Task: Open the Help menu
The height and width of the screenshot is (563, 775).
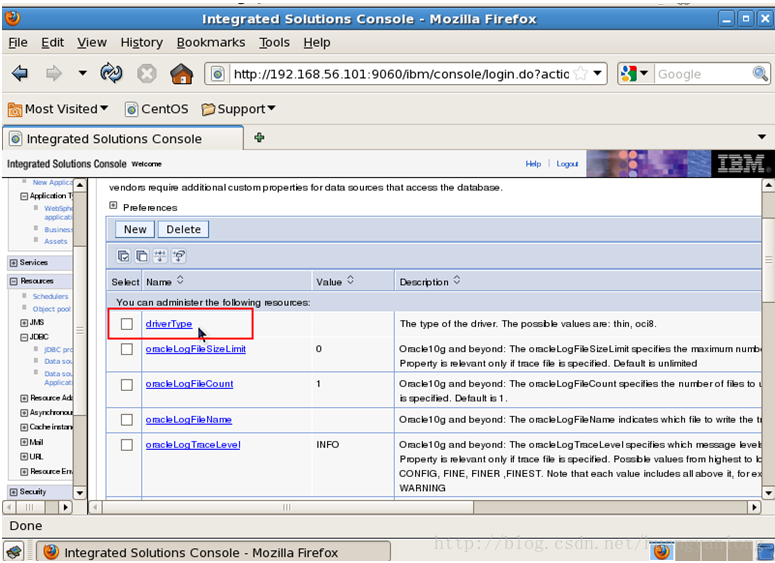Action: tap(317, 43)
